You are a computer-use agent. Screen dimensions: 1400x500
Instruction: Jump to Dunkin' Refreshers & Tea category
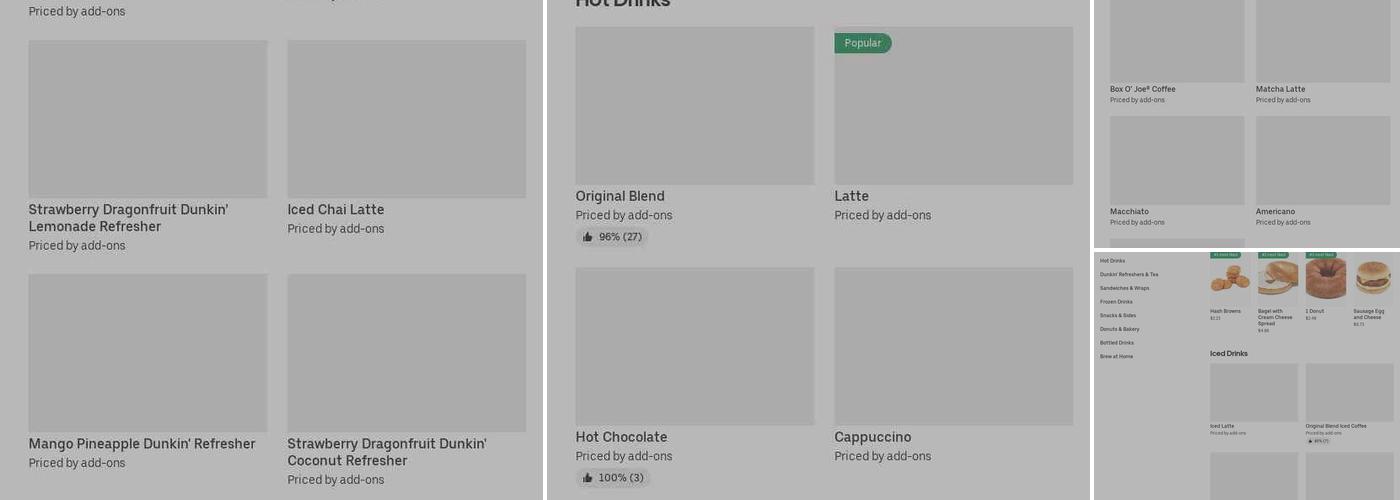(x=1129, y=274)
